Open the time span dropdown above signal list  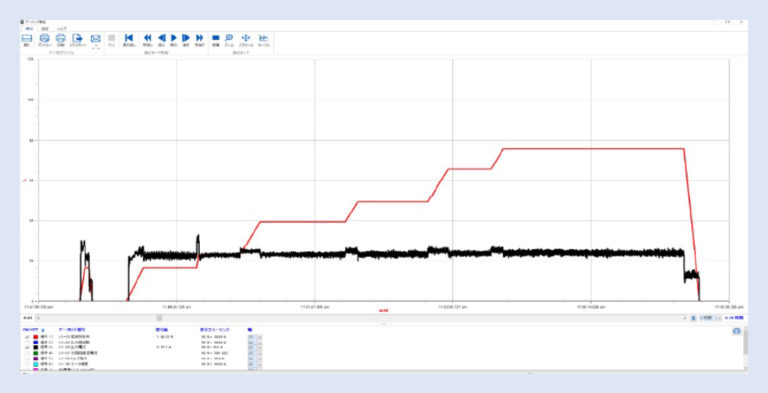(x=707, y=318)
